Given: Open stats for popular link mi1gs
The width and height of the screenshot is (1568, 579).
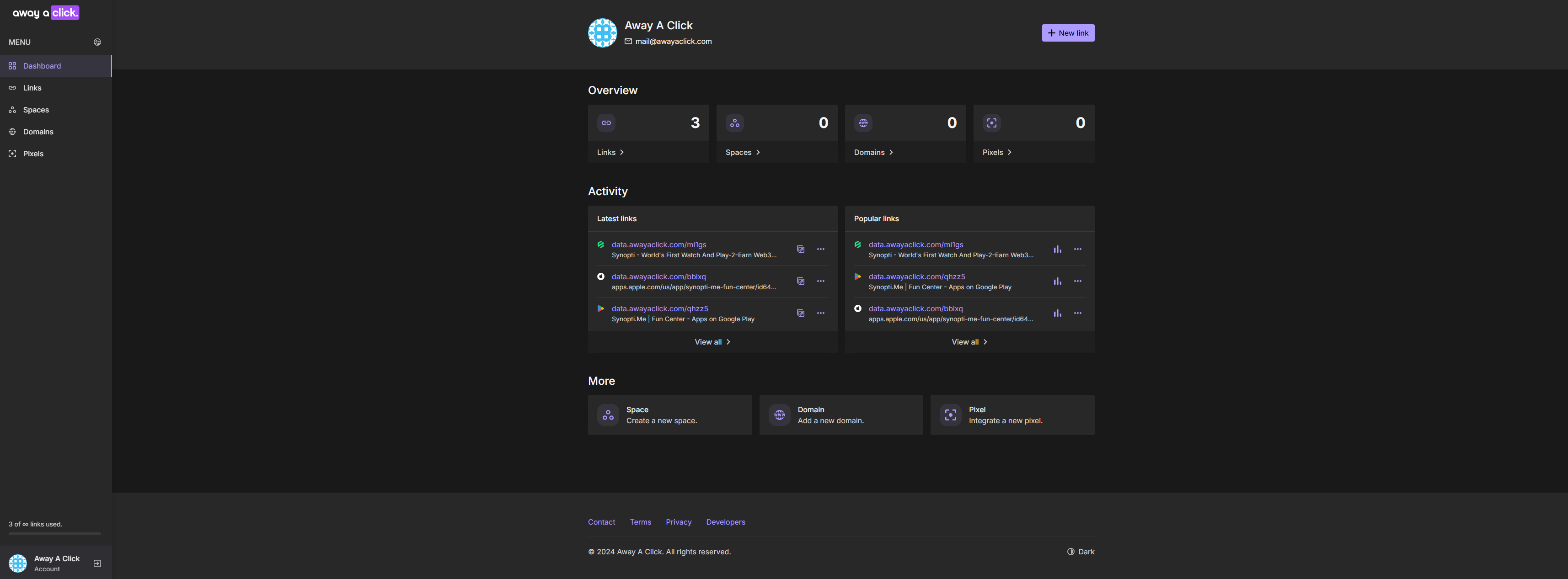Looking at the screenshot, I should pyautogui.click(x=1057, y=250).
